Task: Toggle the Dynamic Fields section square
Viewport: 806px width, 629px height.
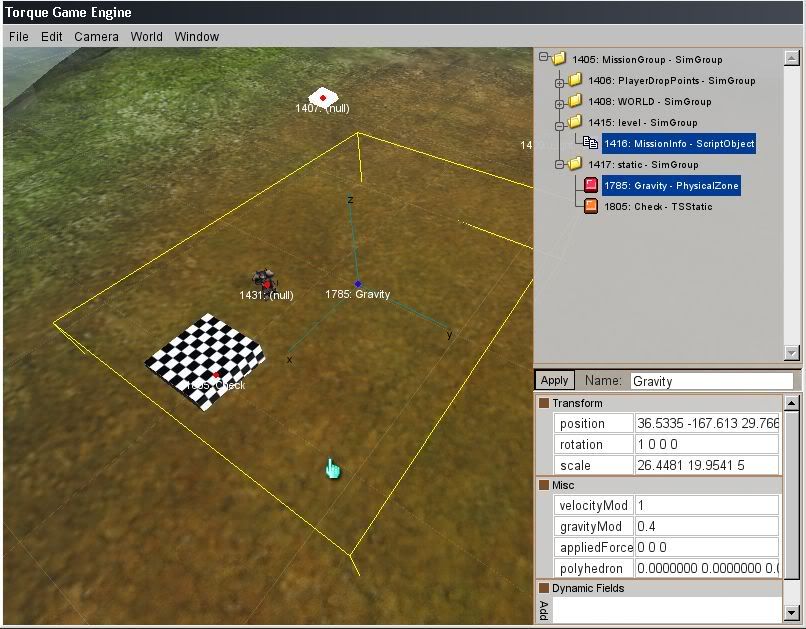Action: [544, 588]
